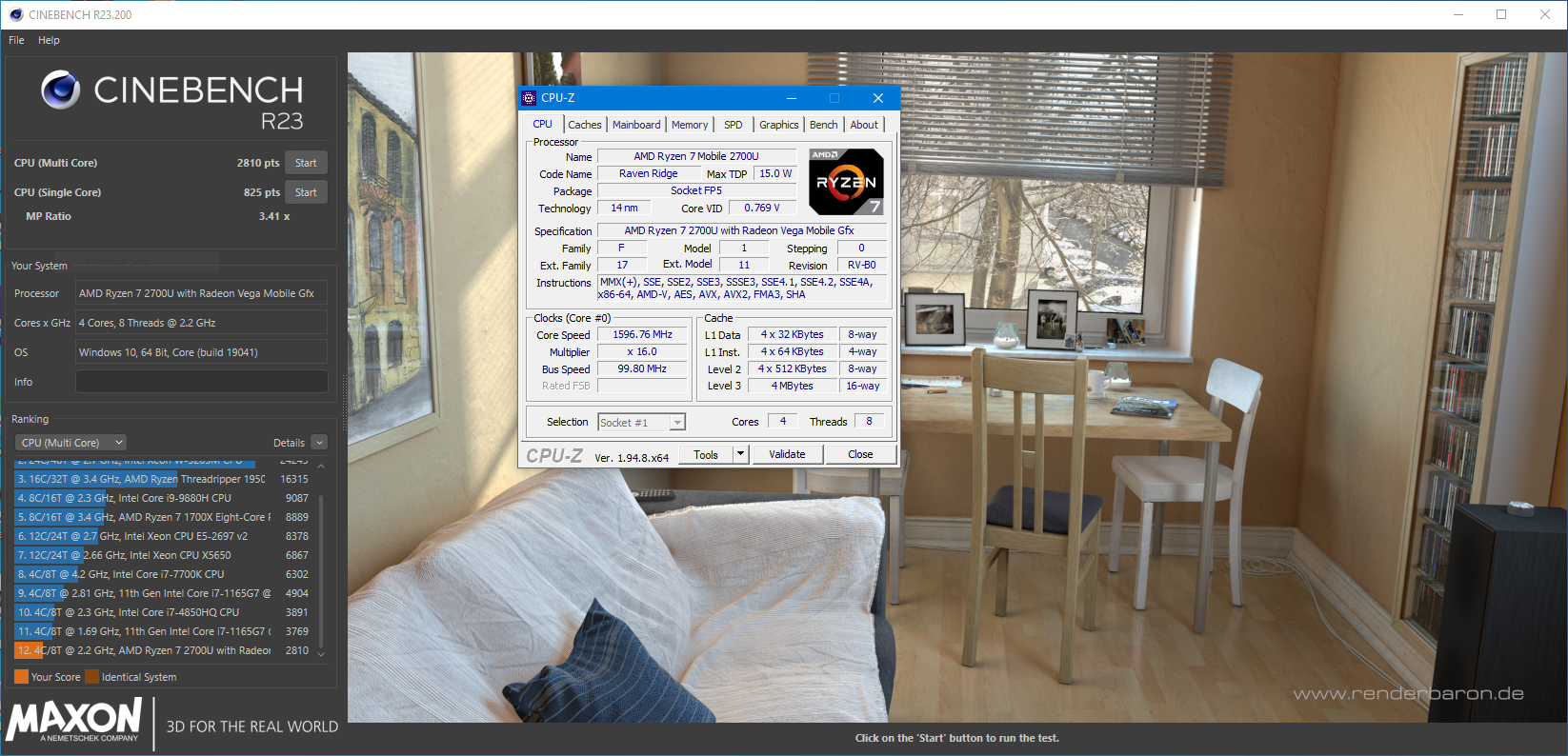
Task: Select ranking row AMD Ryzen 7 2700U score 2810
Action: pos(163,650)
